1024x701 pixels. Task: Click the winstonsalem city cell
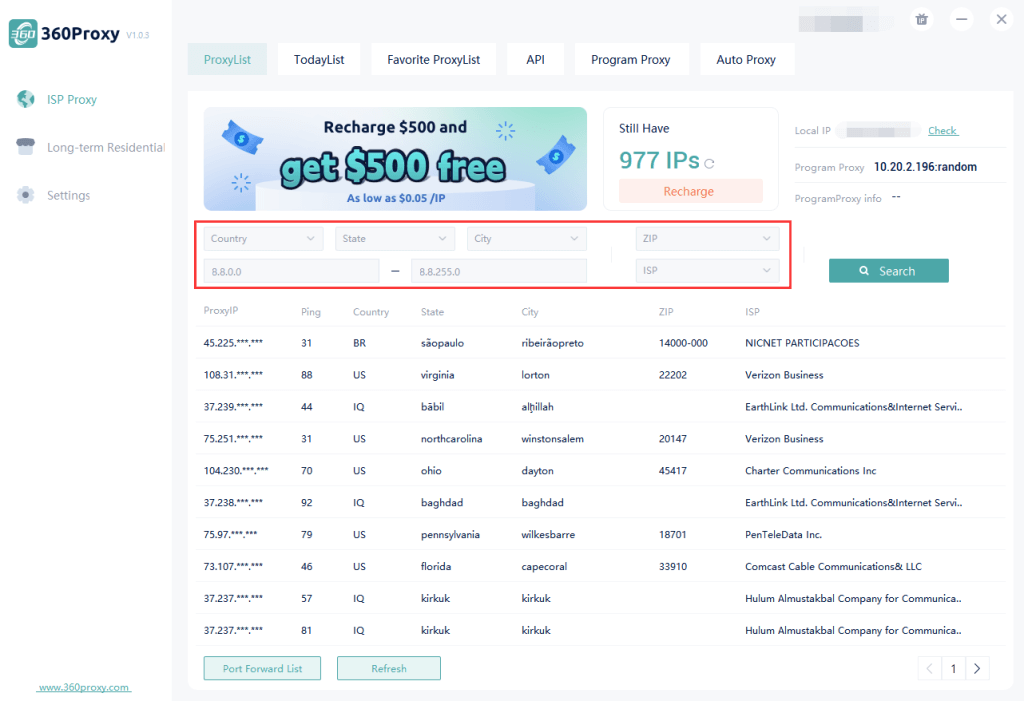[552, 438]
